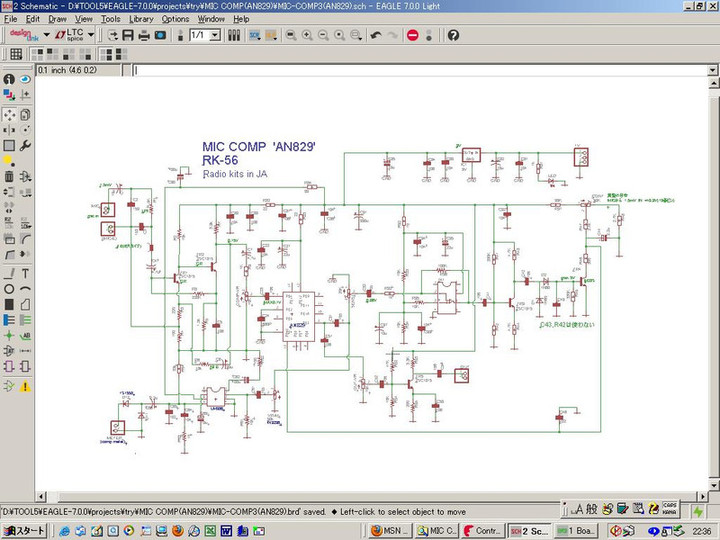Open the Help question mark icon
This screenshot has width=720, height=540.
[453, 35]
